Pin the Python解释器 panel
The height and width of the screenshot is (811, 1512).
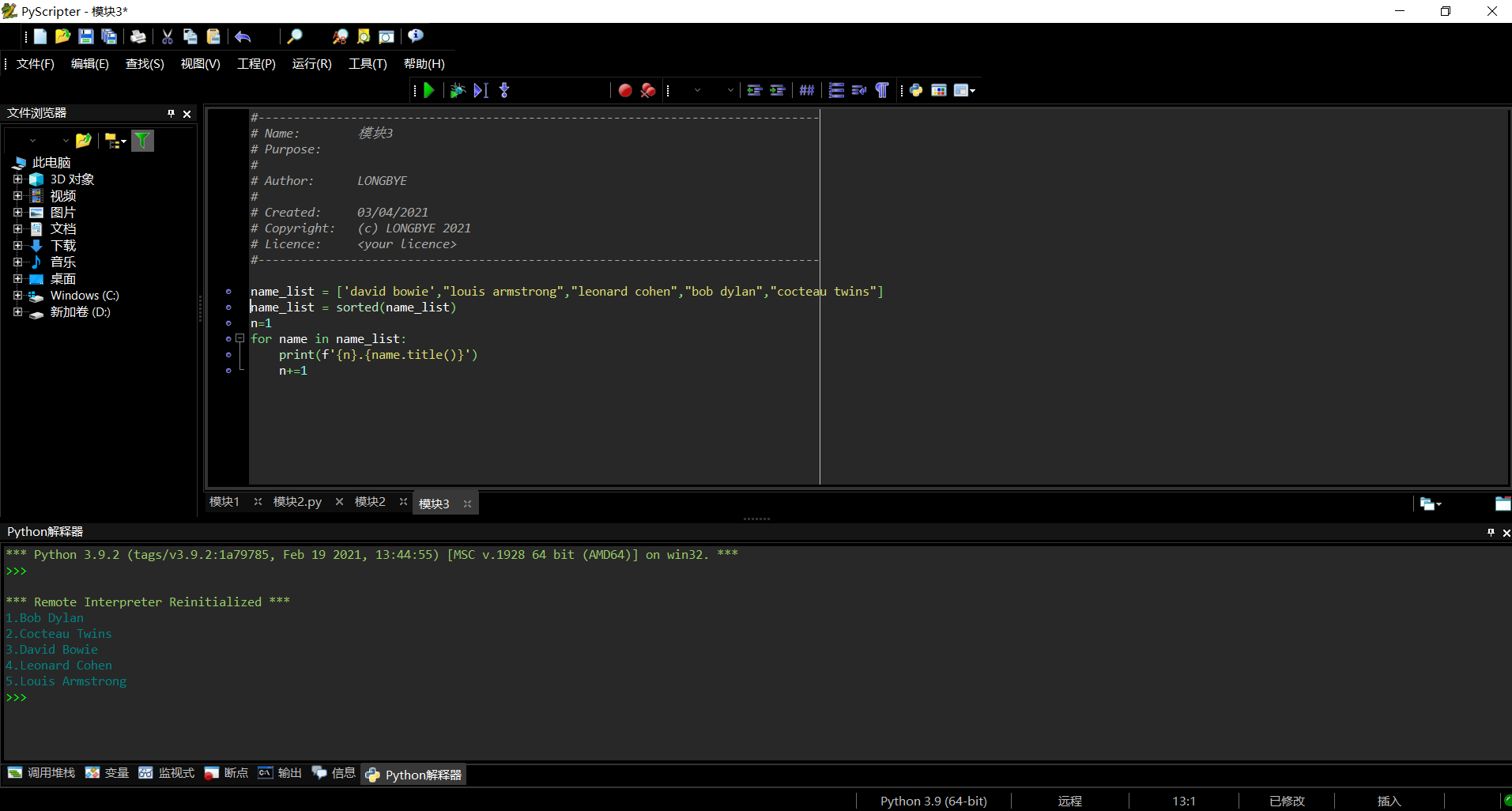(1491, 533)
